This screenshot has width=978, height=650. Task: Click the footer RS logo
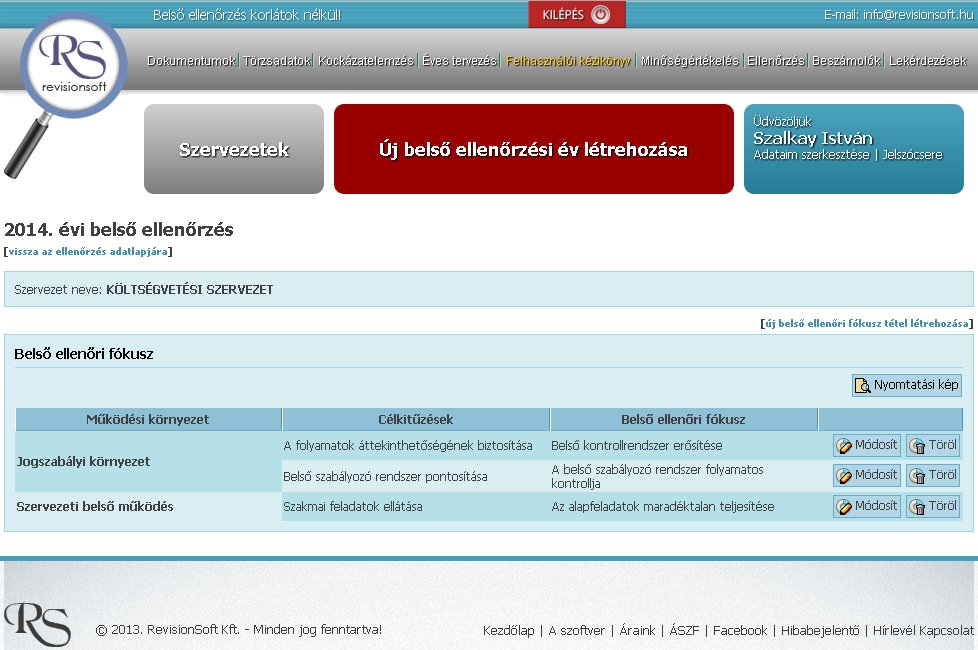point(37,624)
